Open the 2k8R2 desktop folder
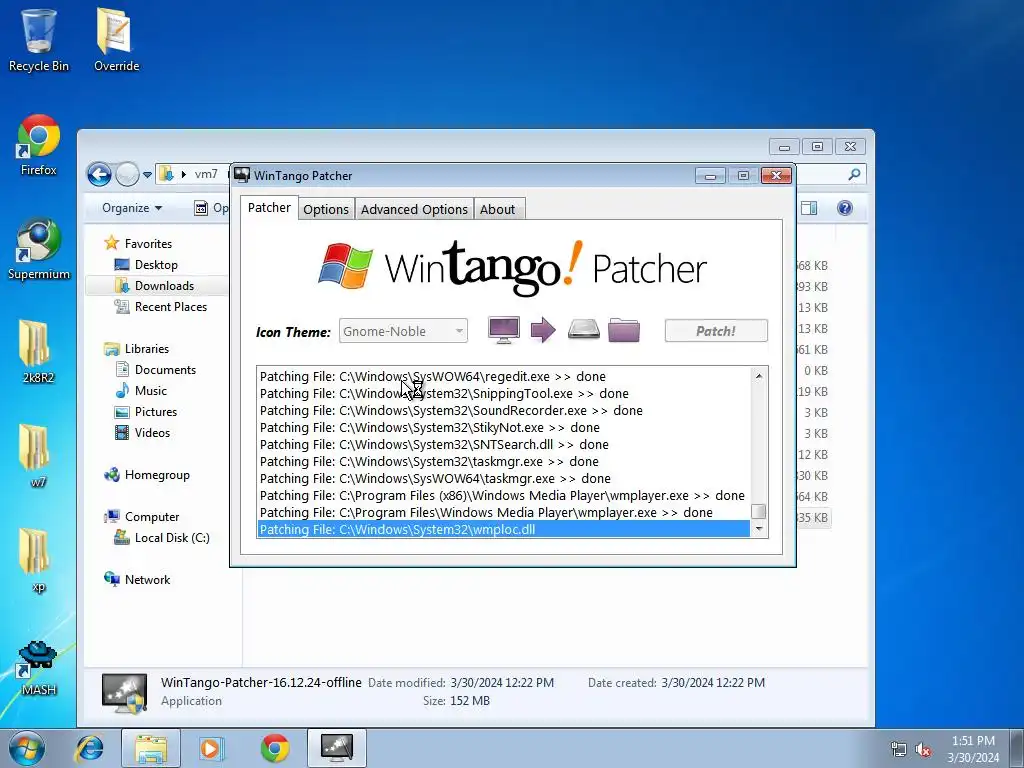The image size is (1024, 768). tap(38, 351)
